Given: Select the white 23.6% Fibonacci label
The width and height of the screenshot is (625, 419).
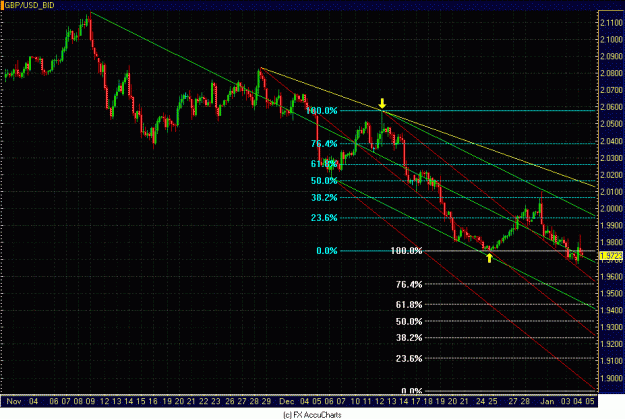Looking at the screenshot, I should (x=409, y=358).
